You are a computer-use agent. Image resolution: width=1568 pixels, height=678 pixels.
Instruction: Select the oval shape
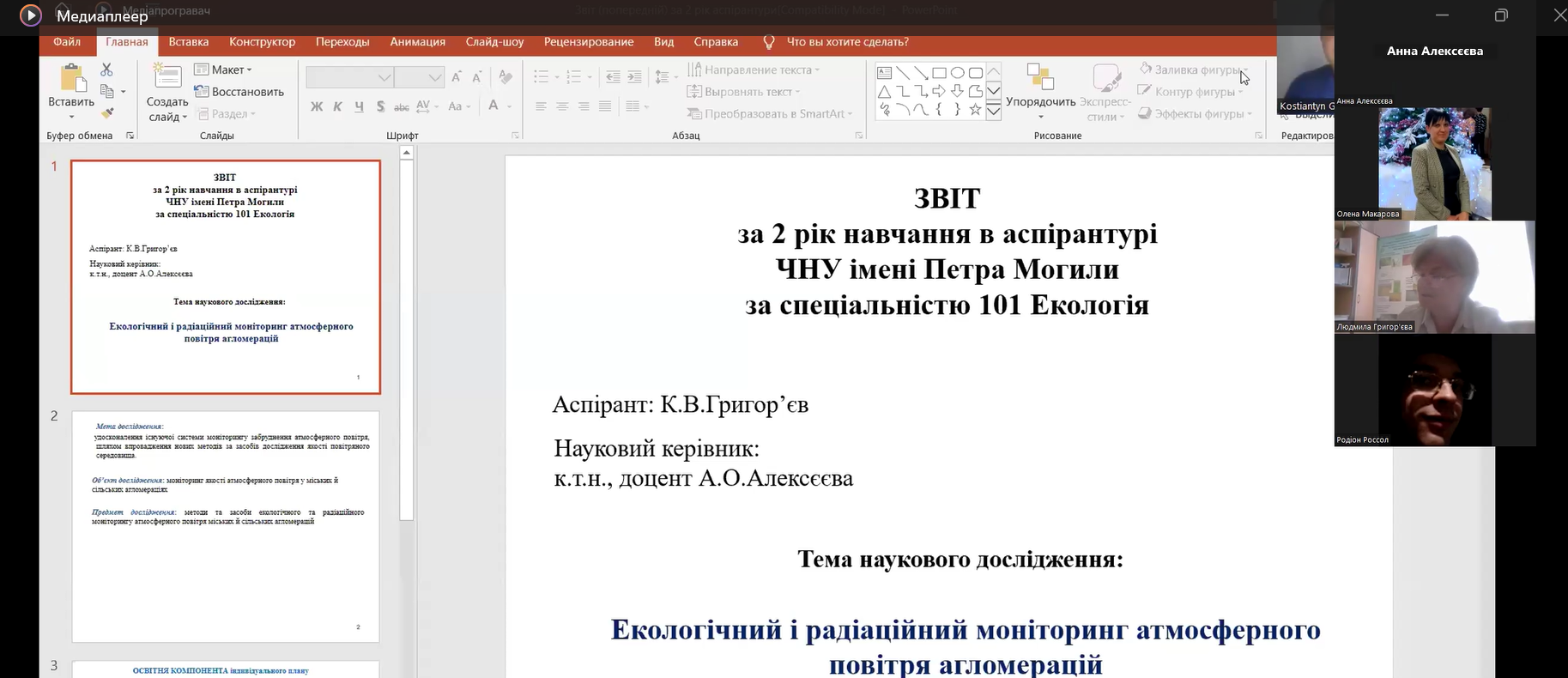tap(957, 73)
